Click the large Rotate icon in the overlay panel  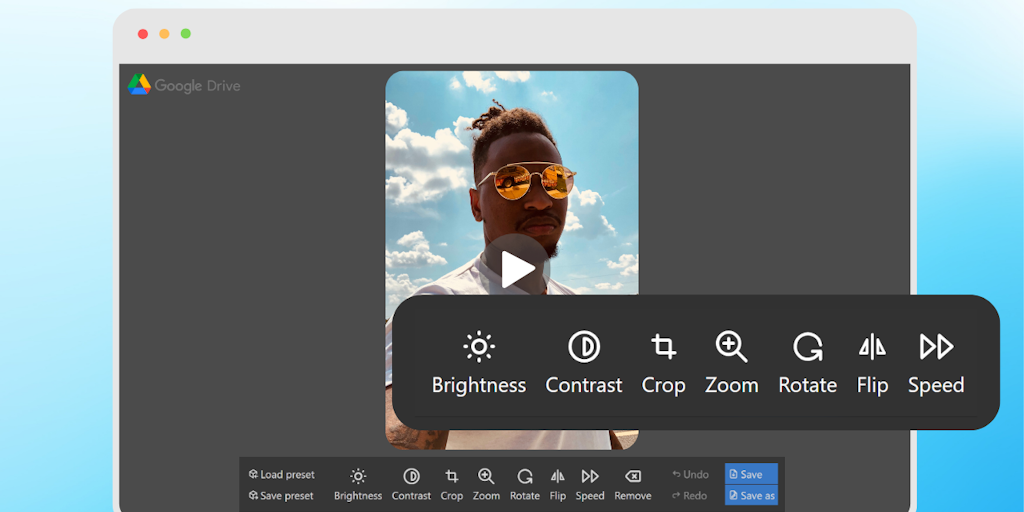point(808,347)
